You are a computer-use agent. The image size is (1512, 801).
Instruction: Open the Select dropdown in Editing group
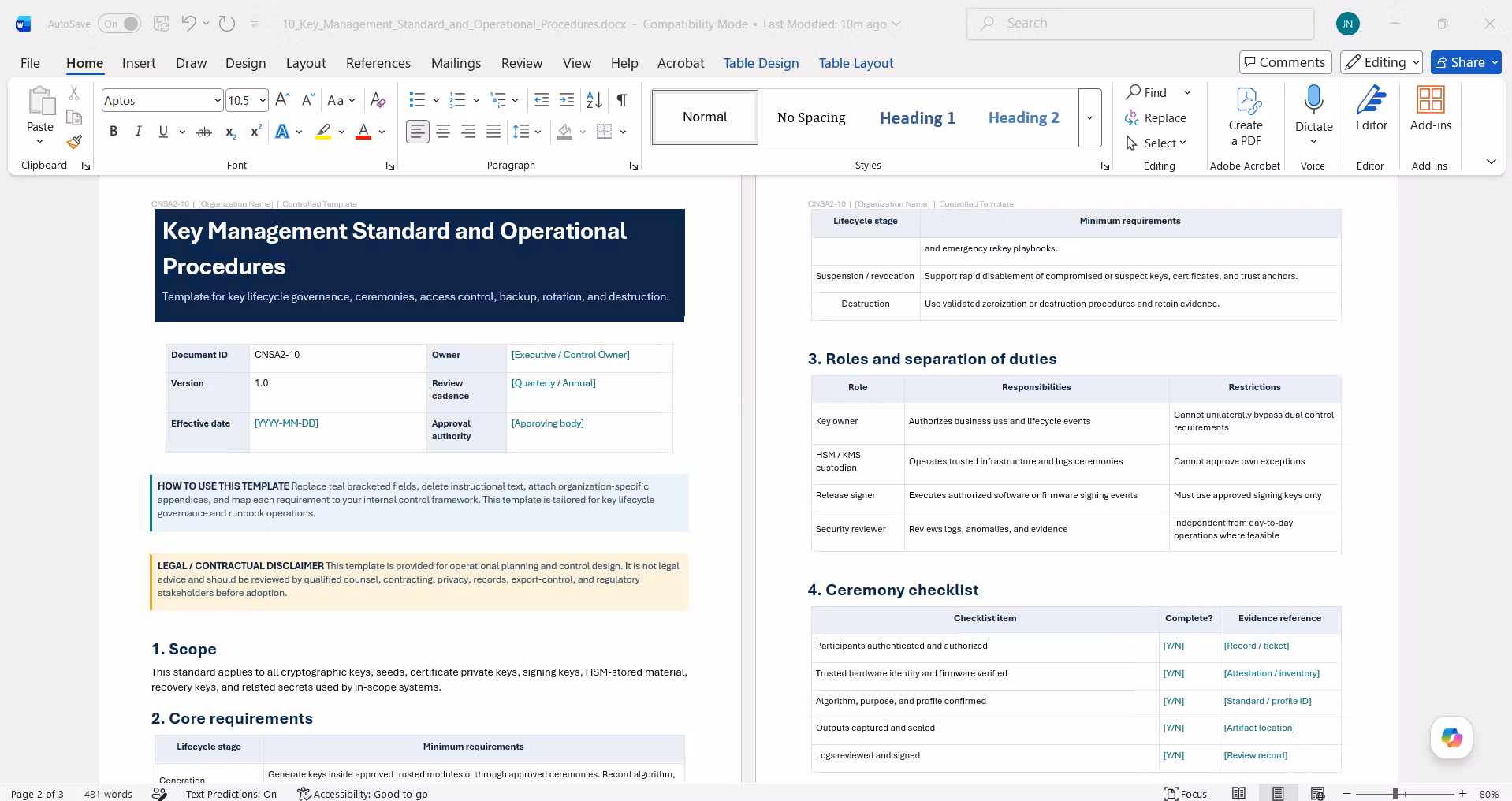click(1156, 143)
